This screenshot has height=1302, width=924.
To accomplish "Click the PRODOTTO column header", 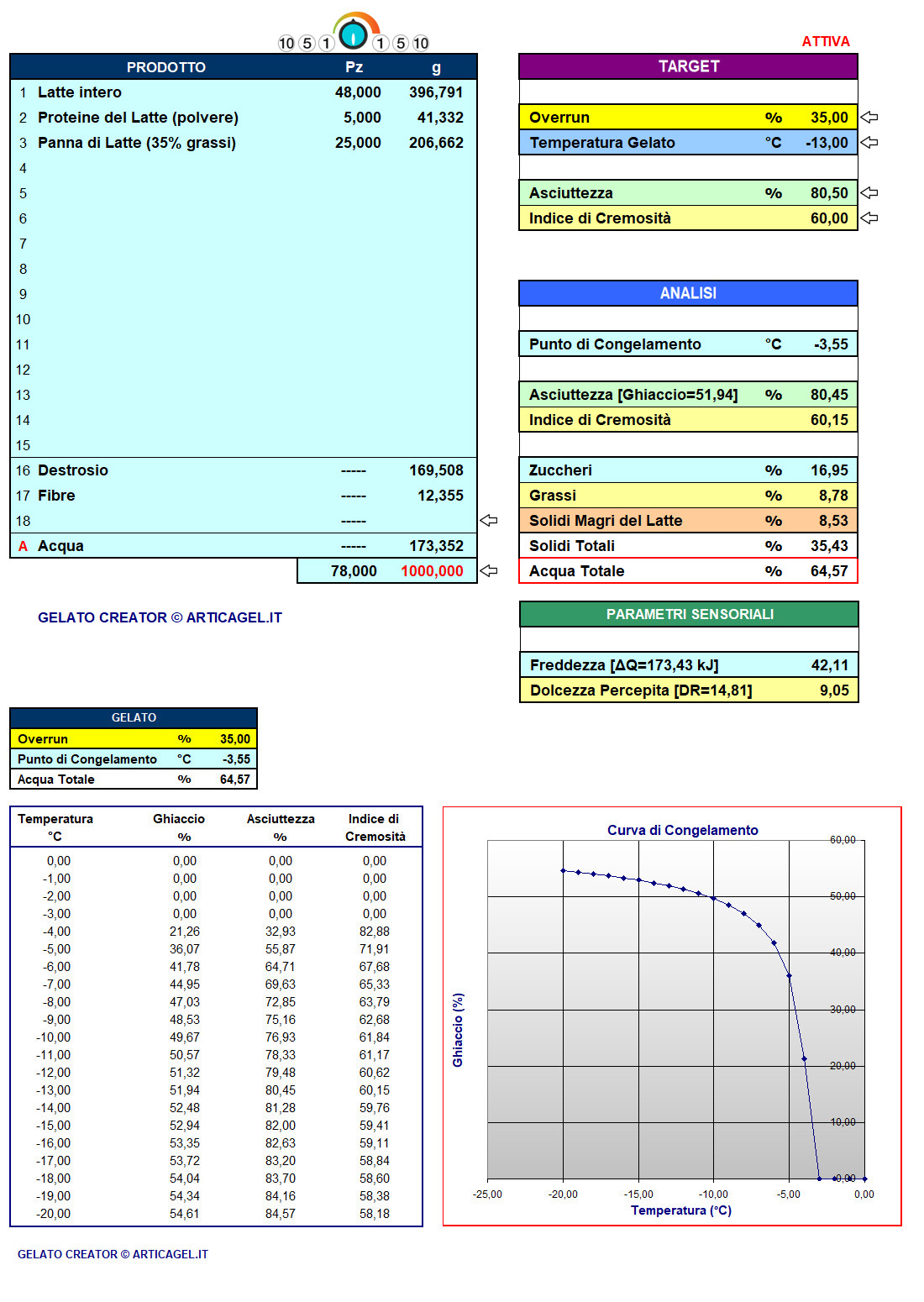I will coord(166,67).
